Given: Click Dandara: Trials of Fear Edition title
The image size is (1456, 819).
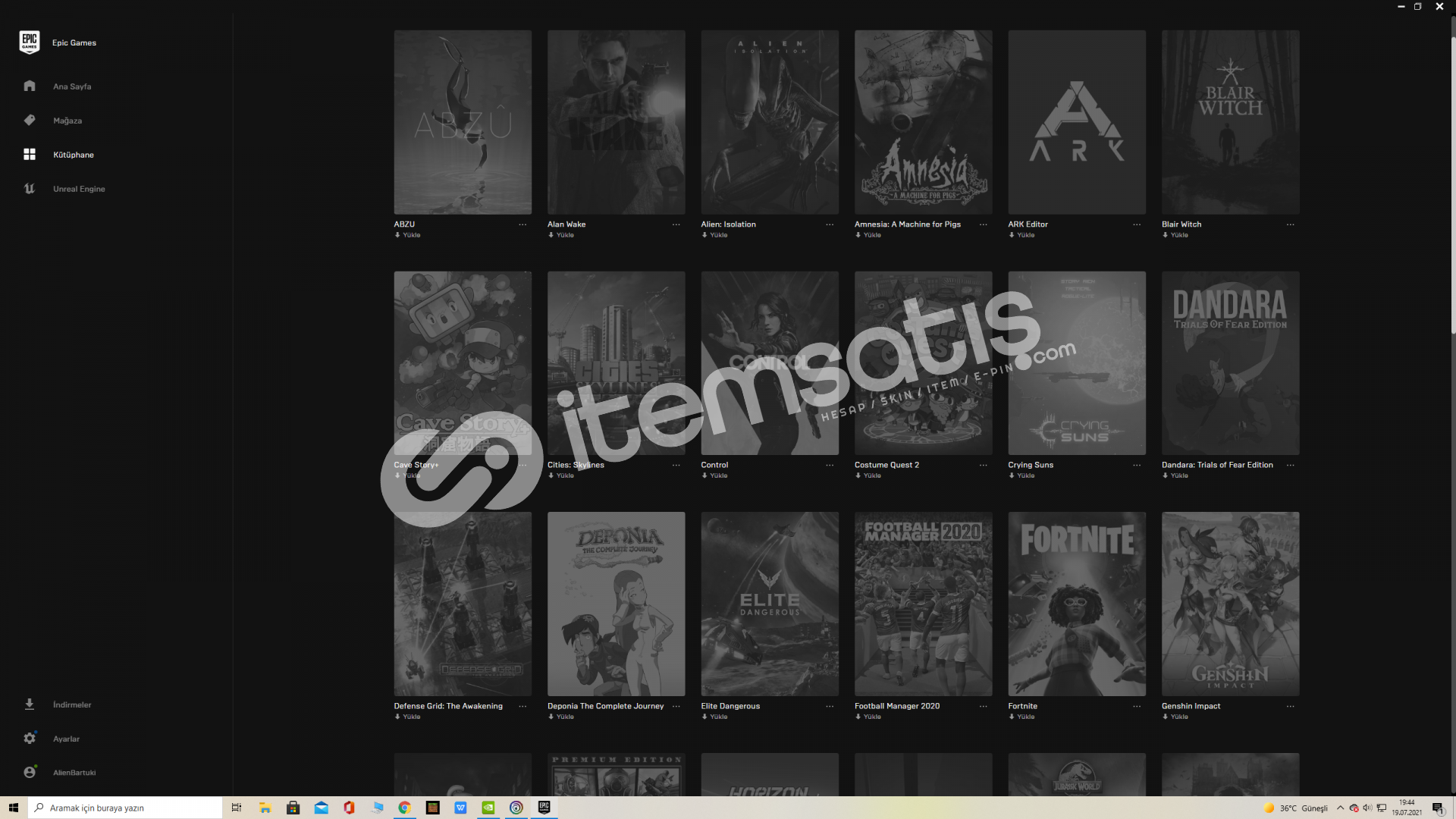Looking at the screenshot, I should pyautogui.click(x=1217, y=465).
